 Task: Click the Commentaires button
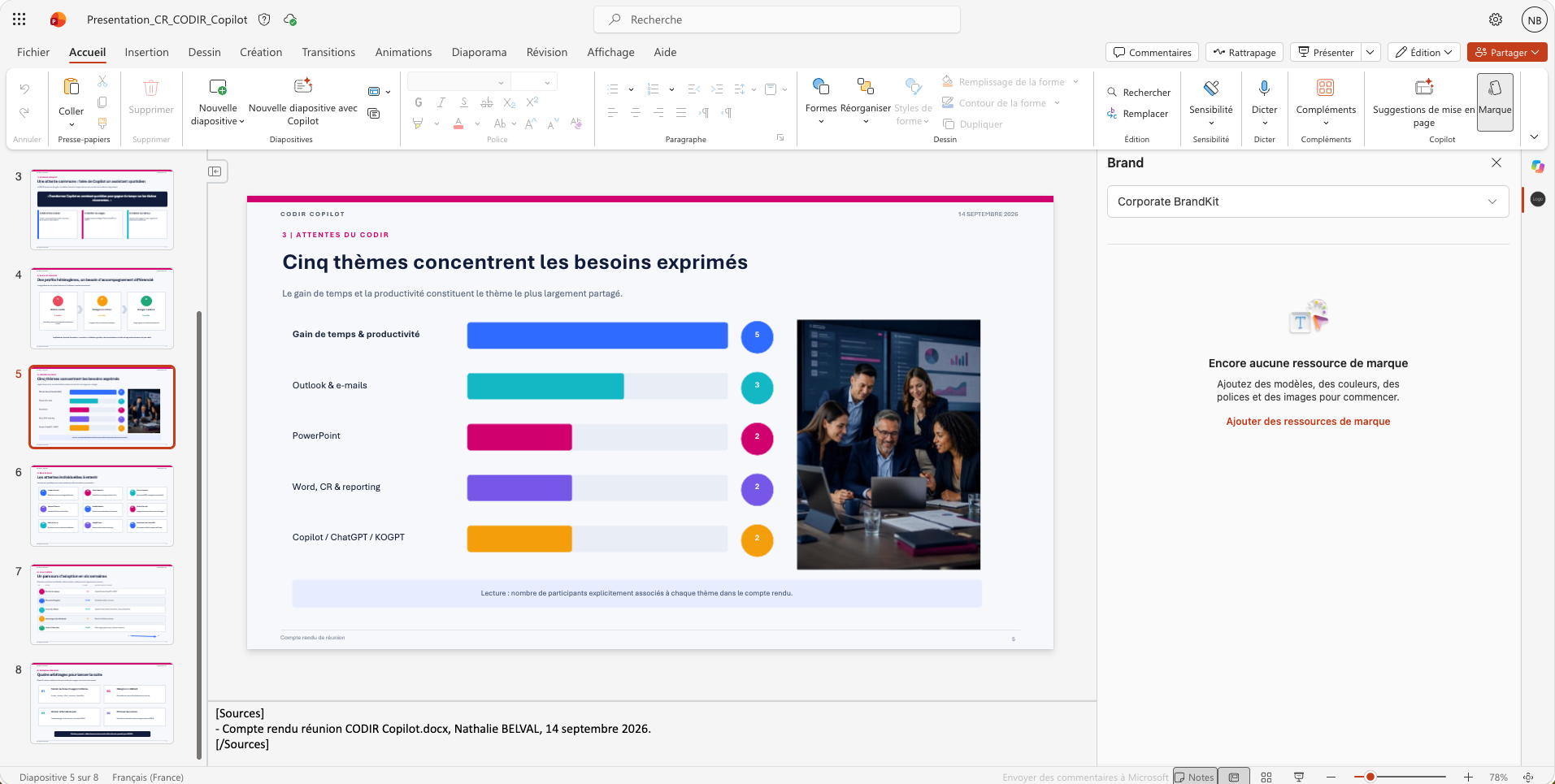point(1152,52)
